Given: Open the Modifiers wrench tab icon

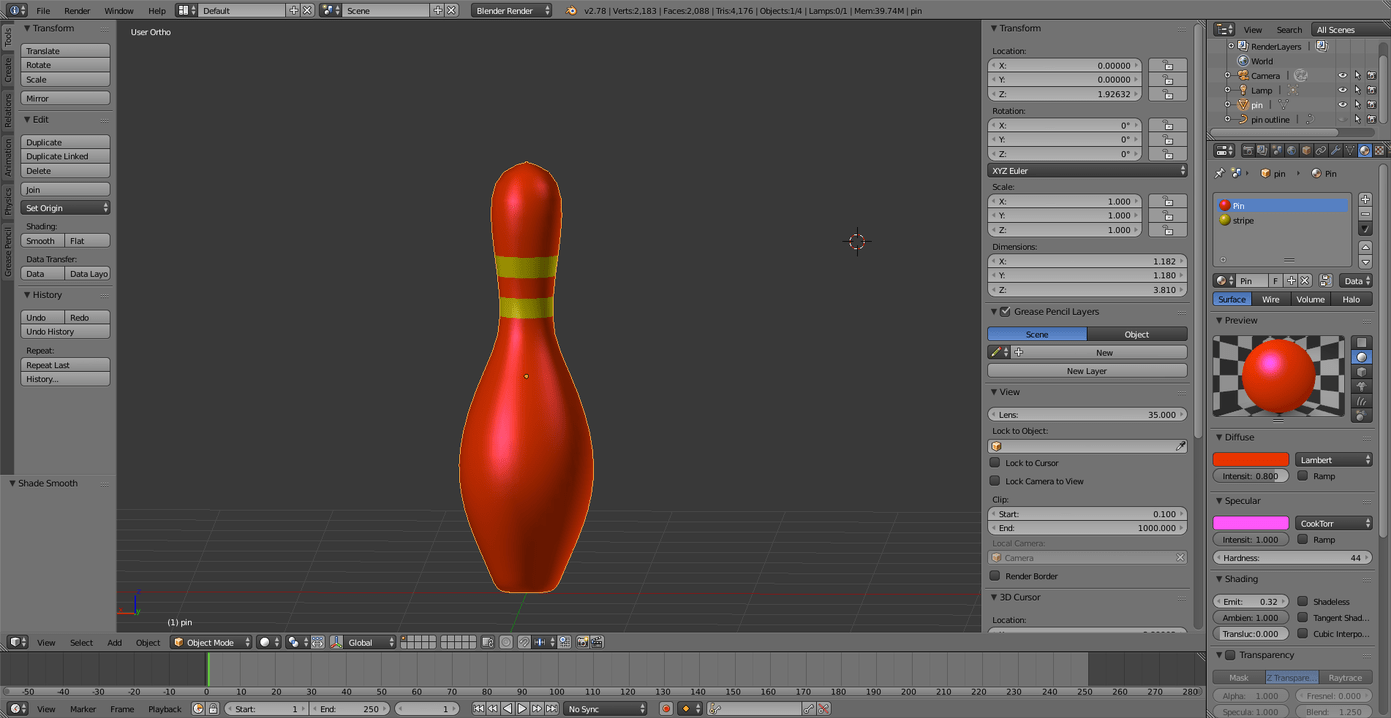Looking at the screenshot, I should click(x=1335, y=151).
